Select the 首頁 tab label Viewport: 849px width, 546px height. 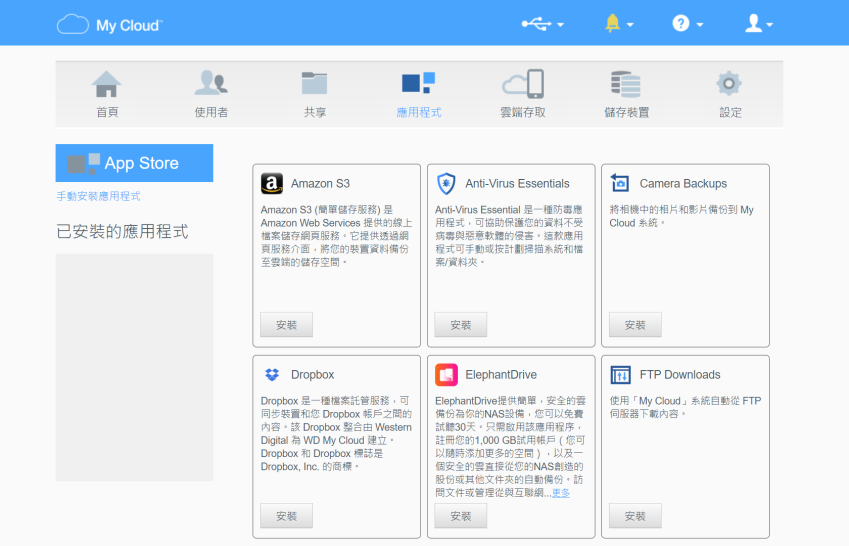pyautogui.click(x=107, y=112)
